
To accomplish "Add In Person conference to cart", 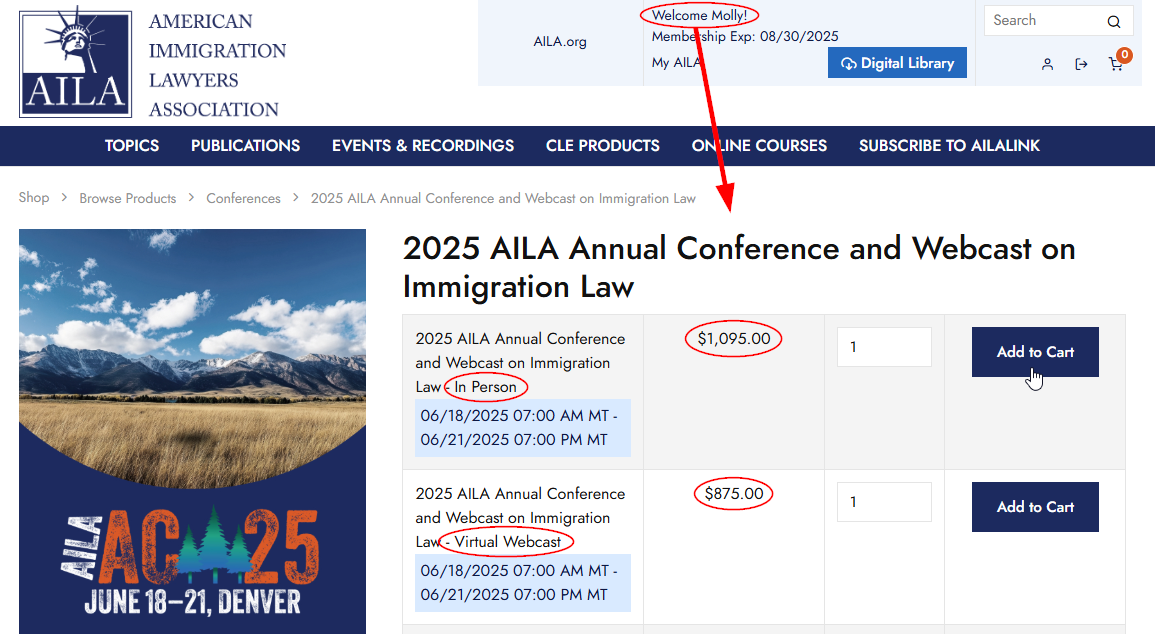I will pyautogui.click(x=1035, y=352).
